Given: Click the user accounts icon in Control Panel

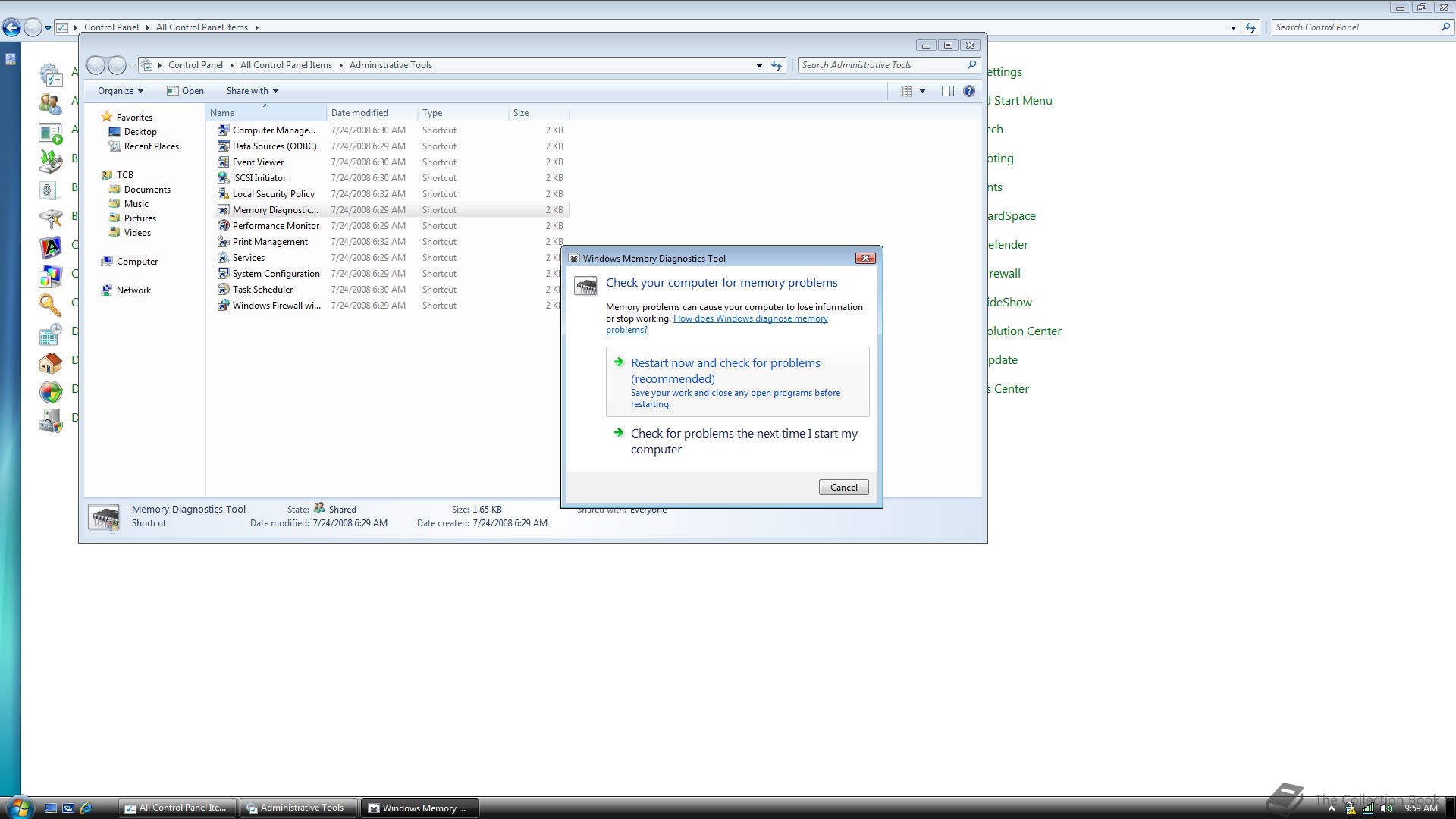Looking at the screenshot, I should pyautogui.click(x=50, y=103).
